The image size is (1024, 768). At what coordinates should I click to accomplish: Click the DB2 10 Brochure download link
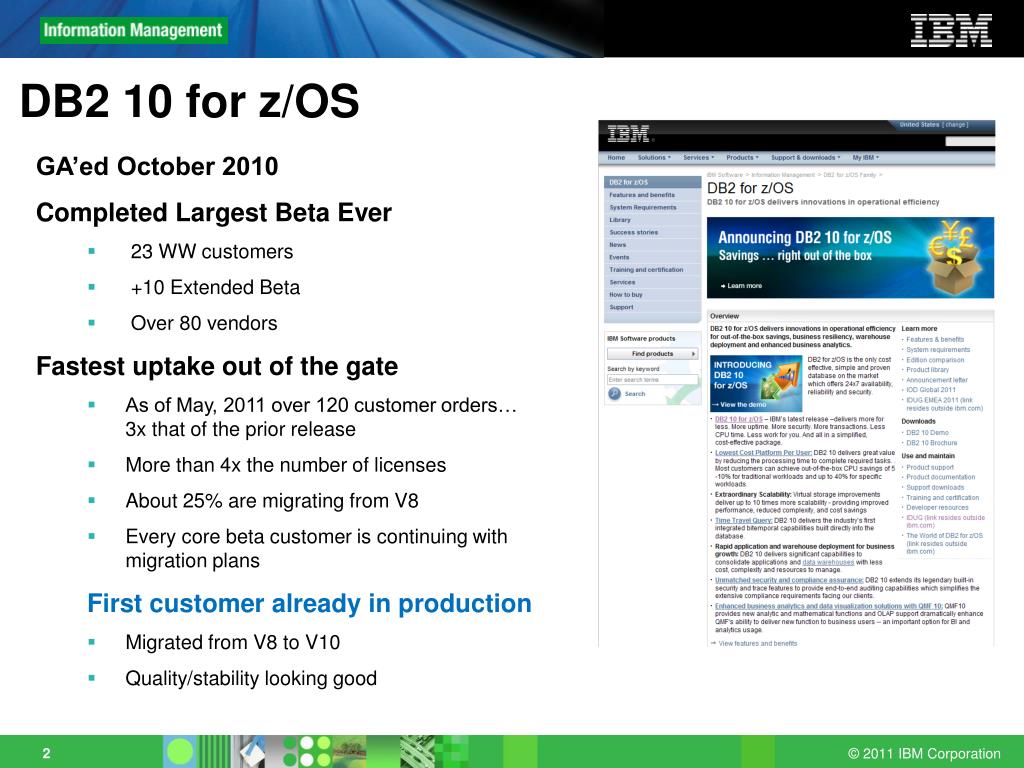[931, 443]
